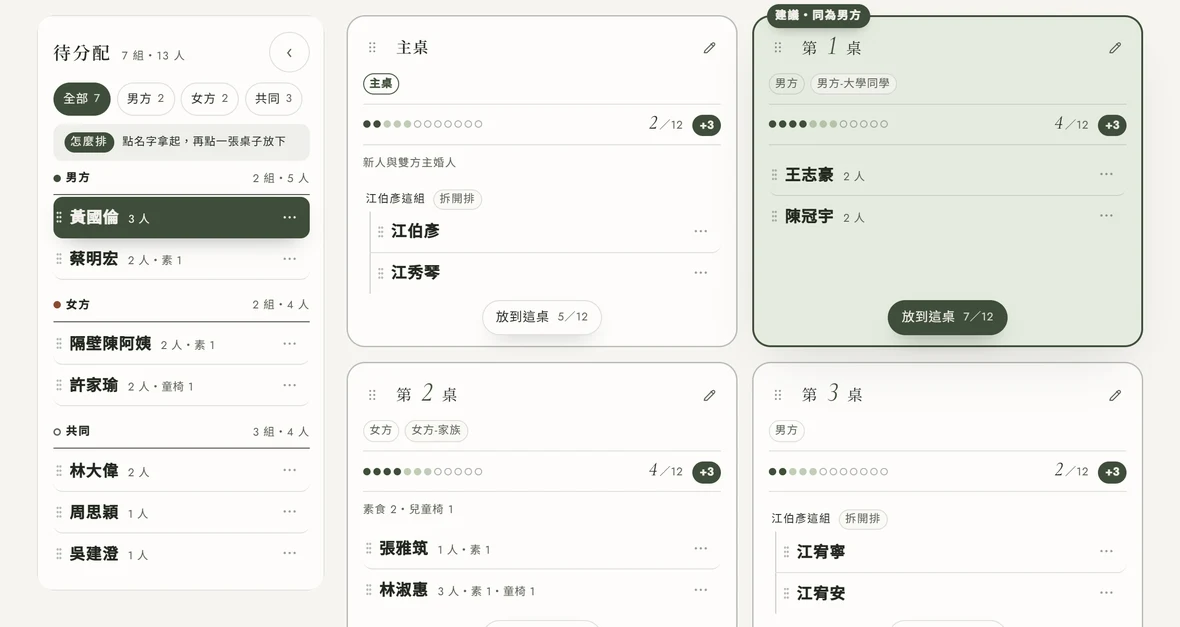The image size is (1180, 627).
Task: Pick up guest 周思穎
Action: 181,512
